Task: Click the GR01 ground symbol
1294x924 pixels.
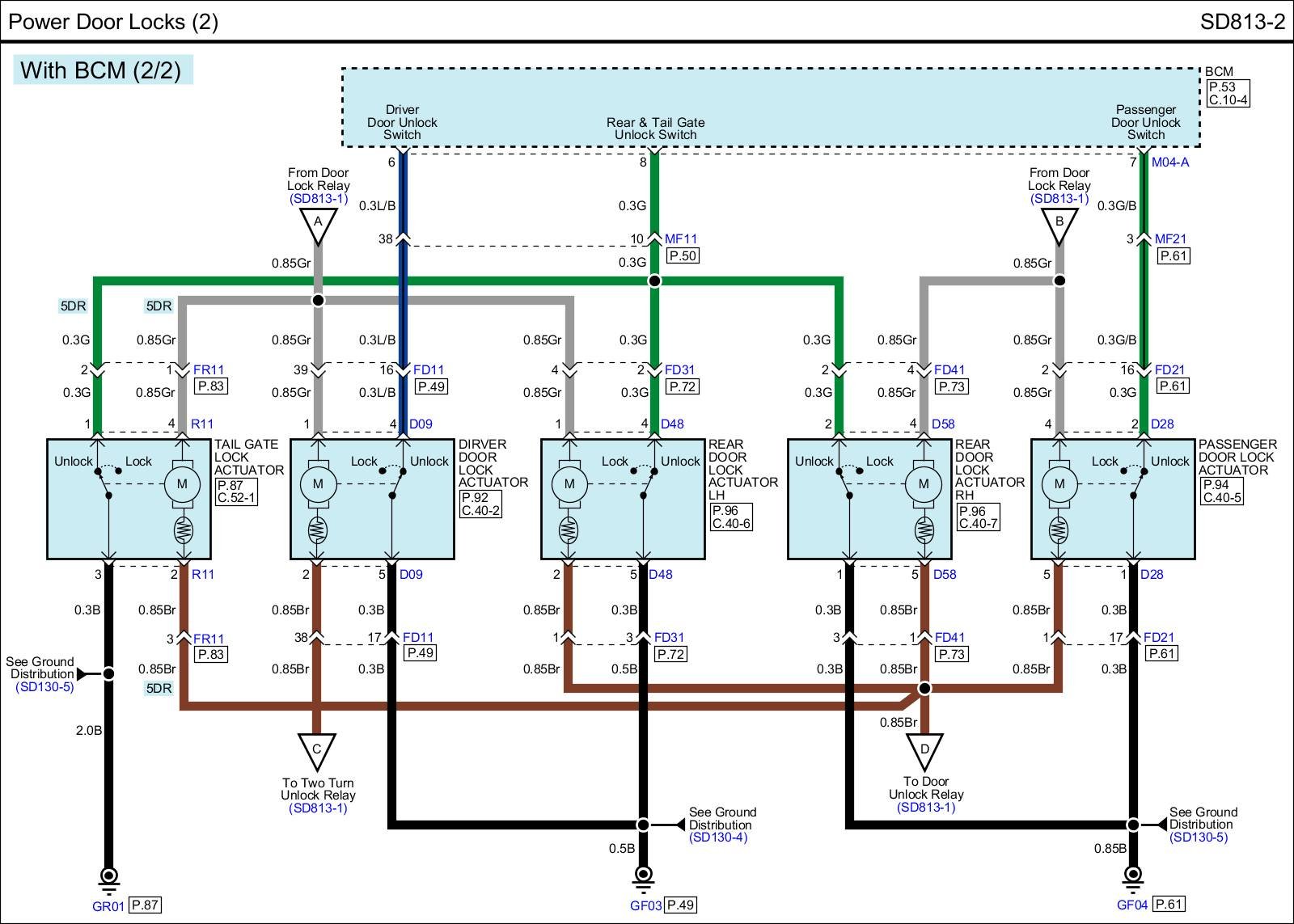Action: 108,876
